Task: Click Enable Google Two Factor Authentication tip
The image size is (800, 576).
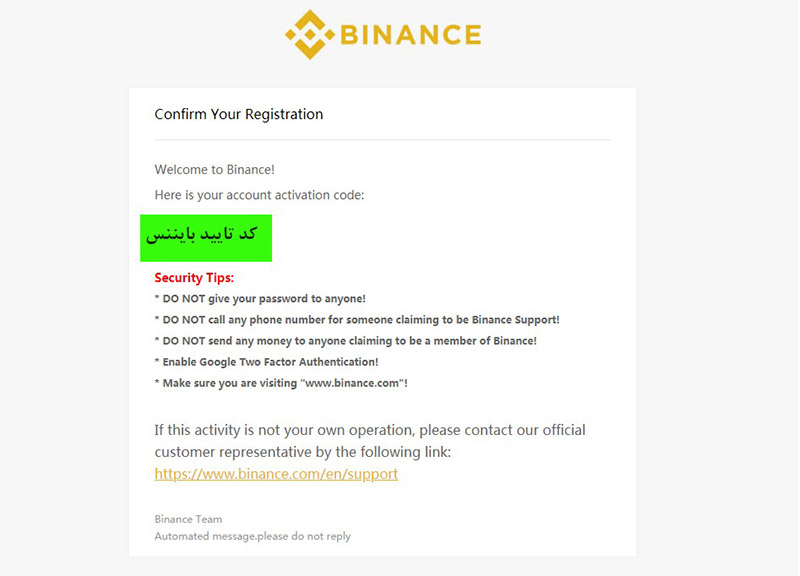Action: pos(266,362)
